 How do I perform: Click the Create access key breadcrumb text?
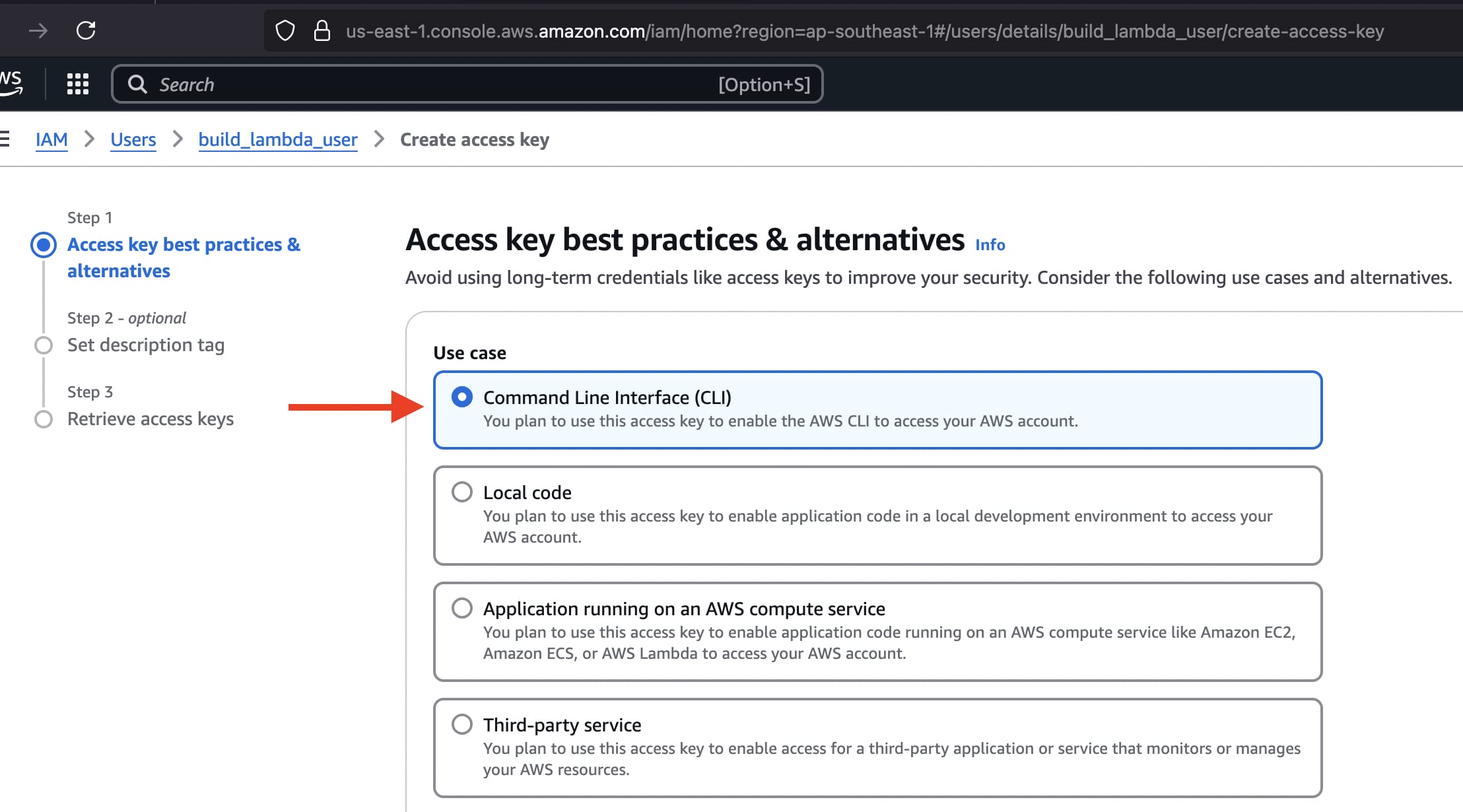tap(475, 139)
